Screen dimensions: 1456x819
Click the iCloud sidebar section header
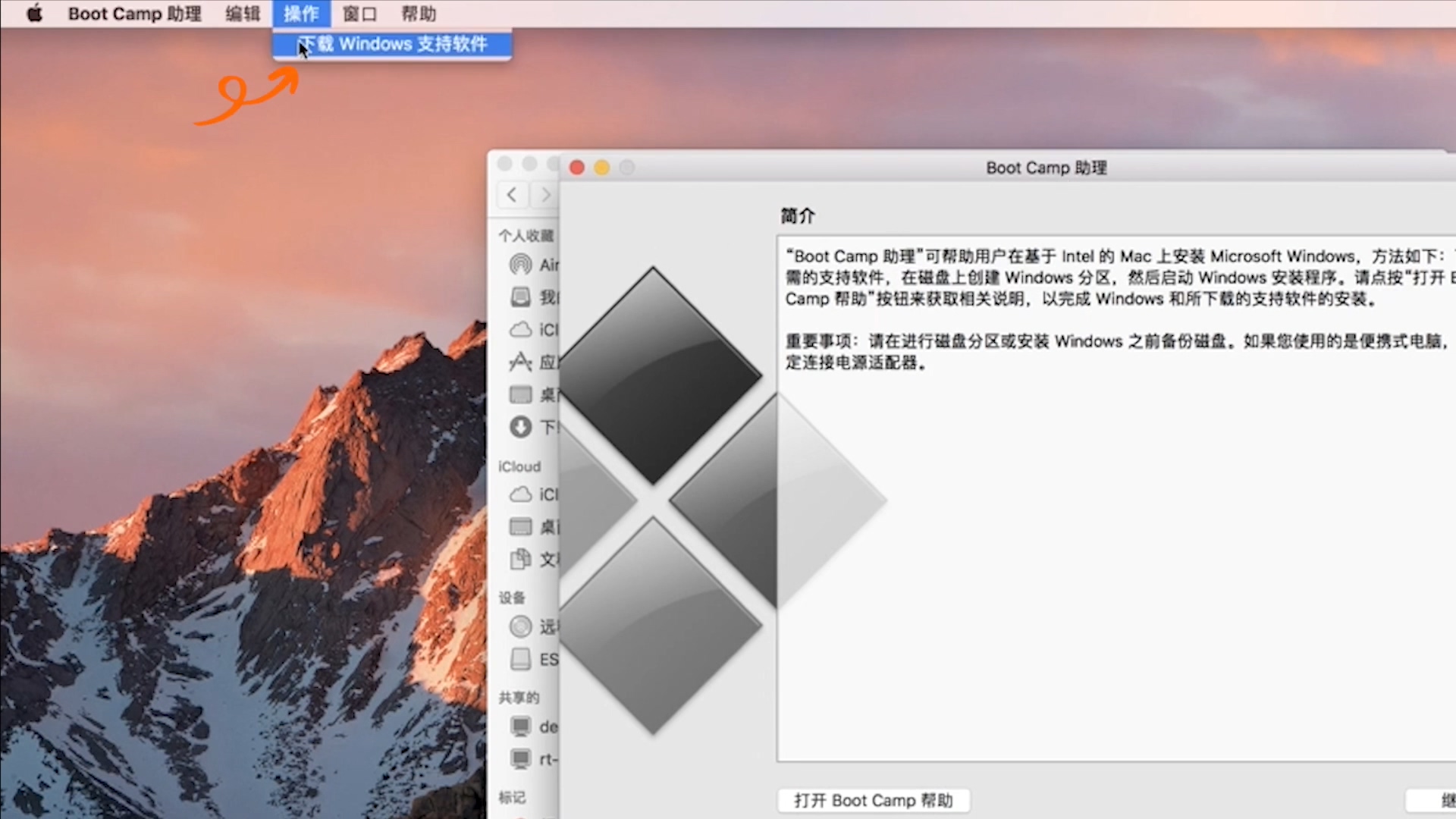(x=519, y=466)
